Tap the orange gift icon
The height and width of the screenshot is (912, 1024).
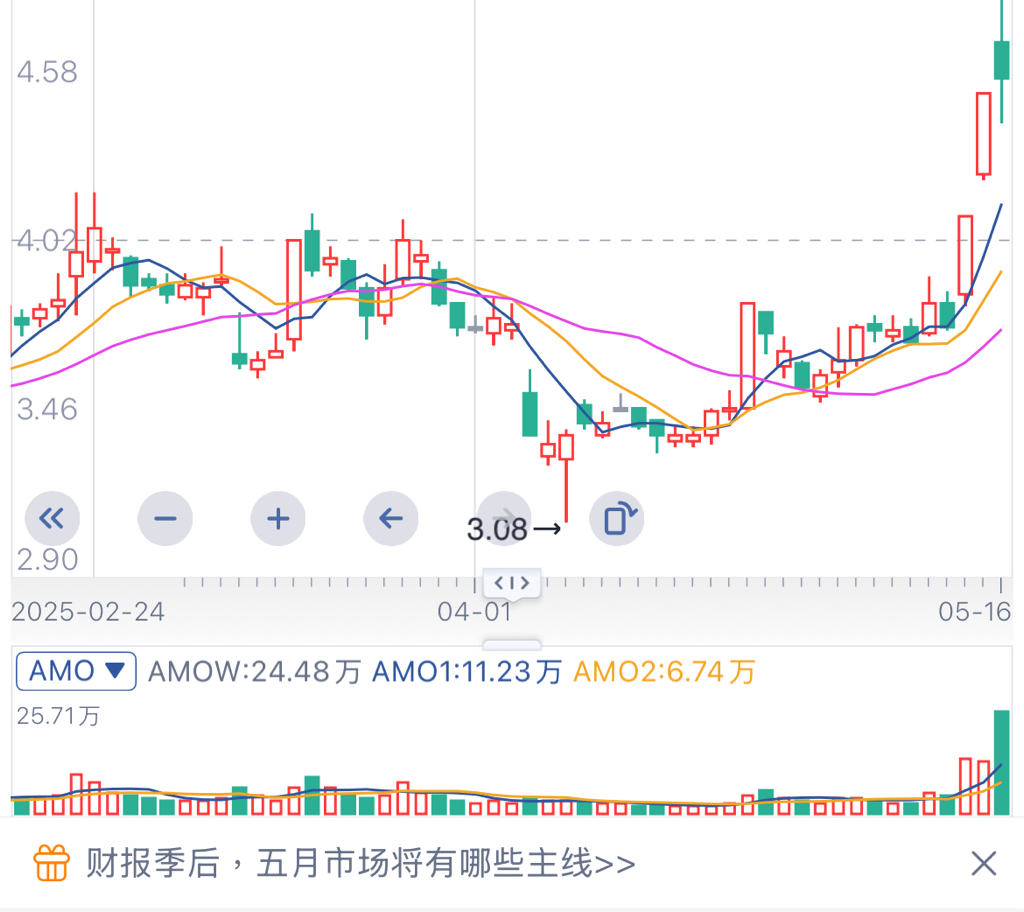52,864
